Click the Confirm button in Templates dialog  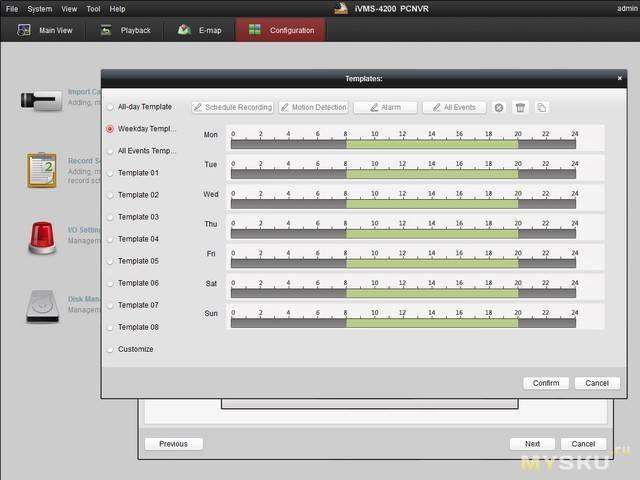pyautogui.click(x=546, y=383)
